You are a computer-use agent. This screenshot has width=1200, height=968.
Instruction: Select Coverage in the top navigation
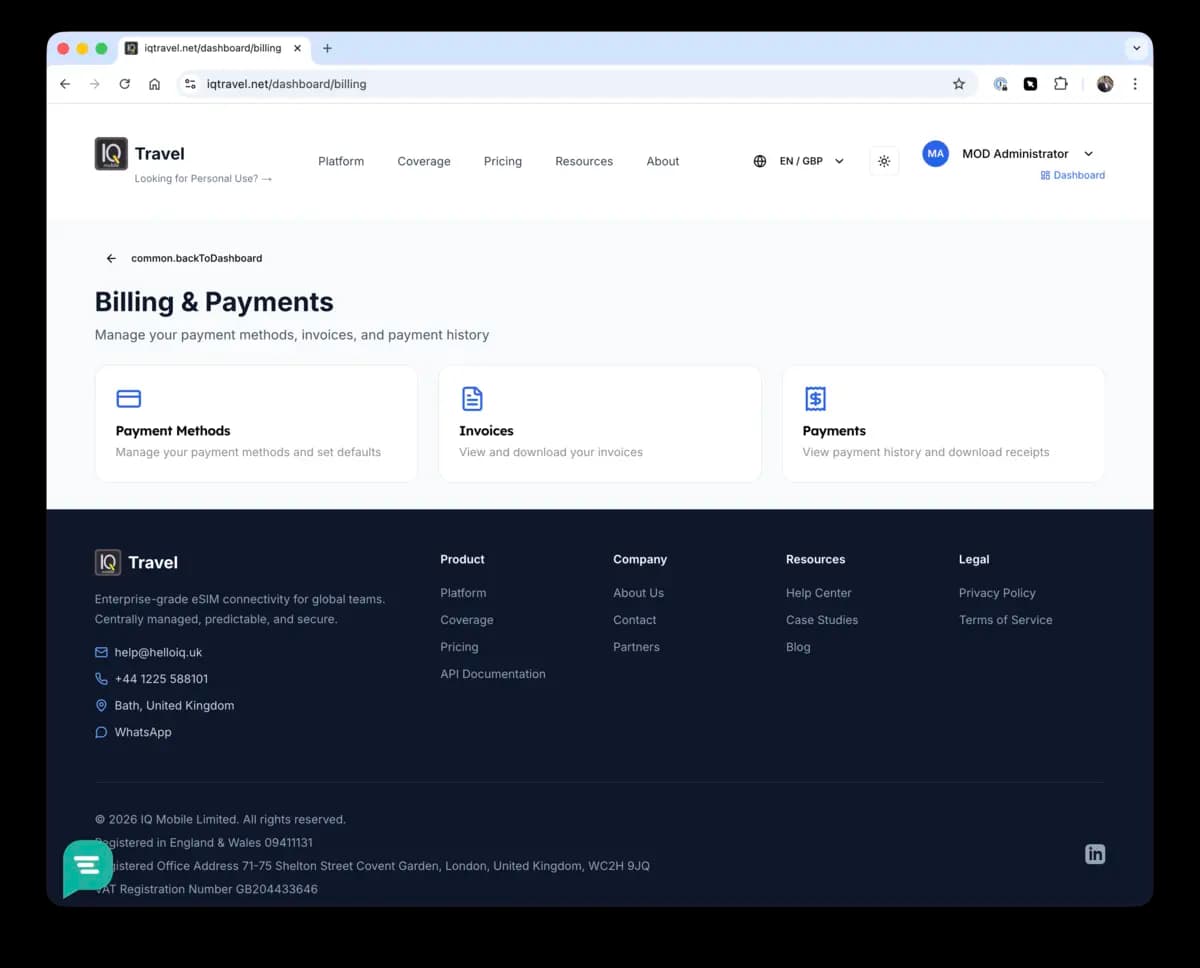pyautogui.click(x=424, y=161)
